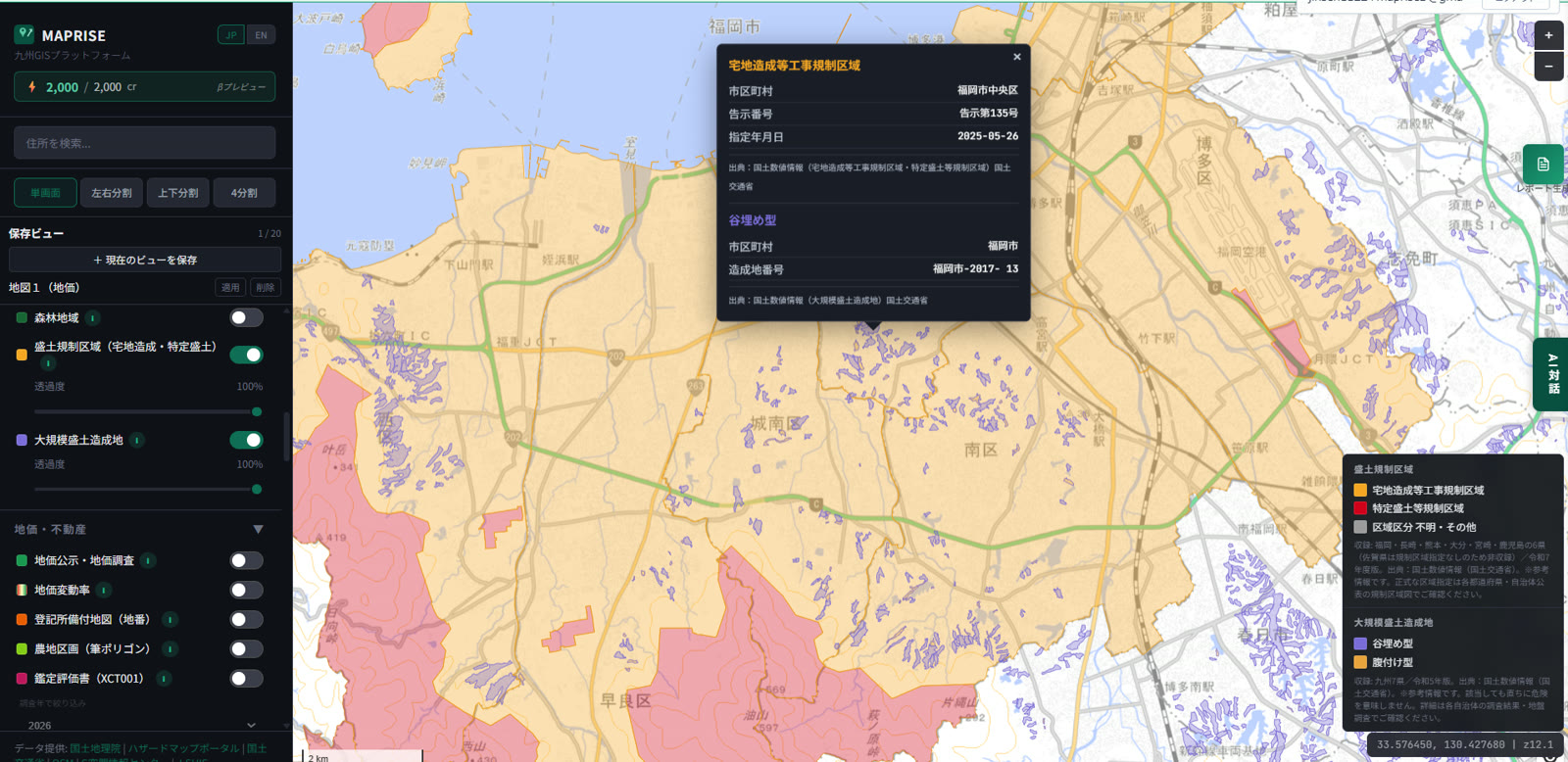Click the 1 / 20 saved views count
Image resolution: width=1568 pixels, height=762 pixels.
coord(269,234)
